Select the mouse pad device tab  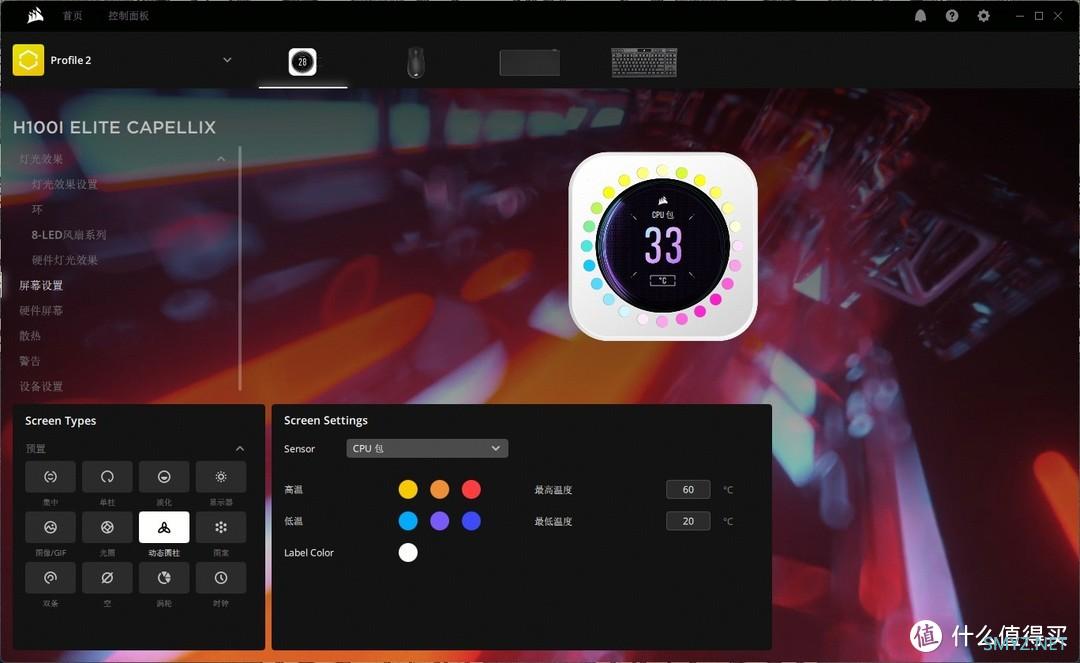[x=530, y=63]
